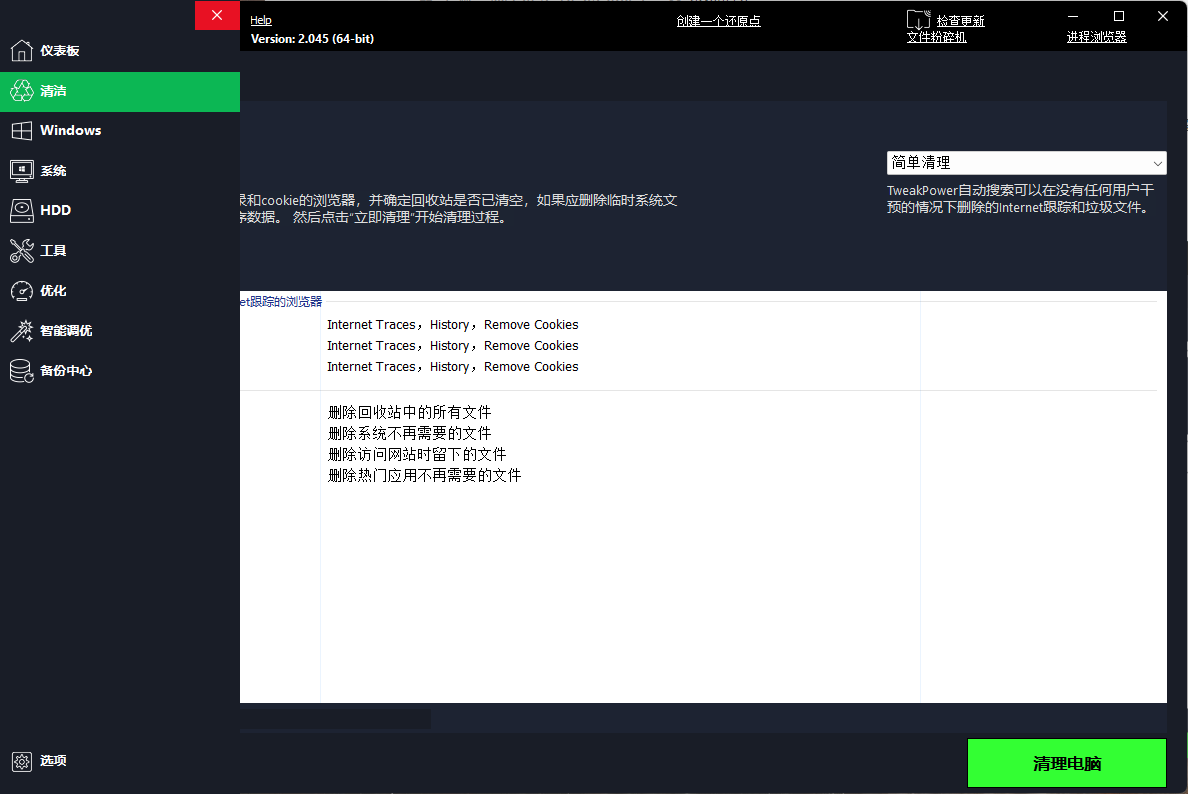Click the 选项 gear icon at bottom

(21, 761)
